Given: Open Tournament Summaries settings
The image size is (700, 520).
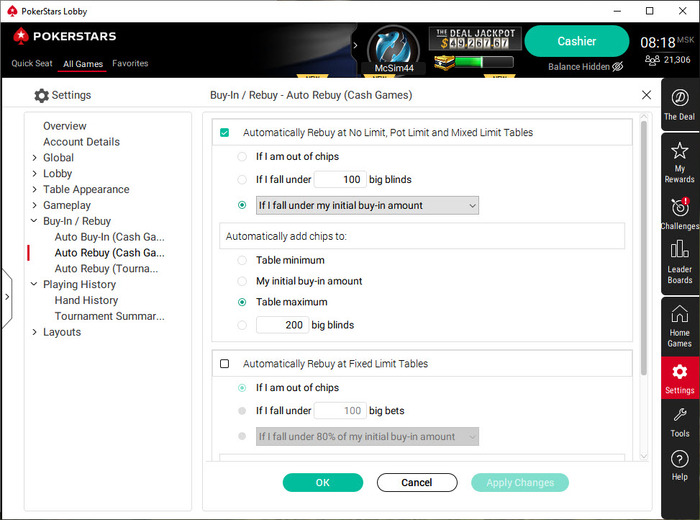Looking at the screenshot, I should [x=109, y=316].
